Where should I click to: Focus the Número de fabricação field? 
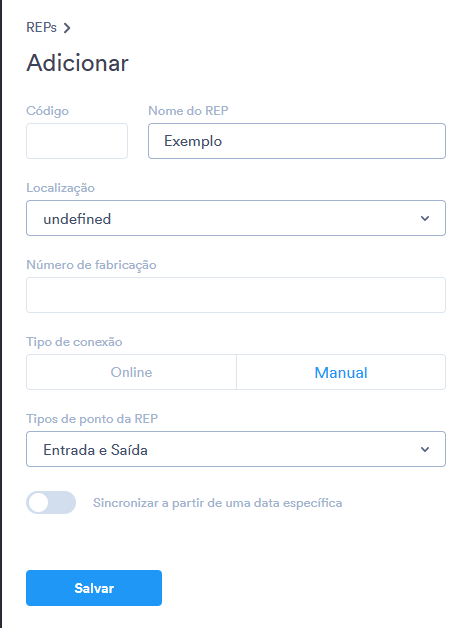click(236, 295)
